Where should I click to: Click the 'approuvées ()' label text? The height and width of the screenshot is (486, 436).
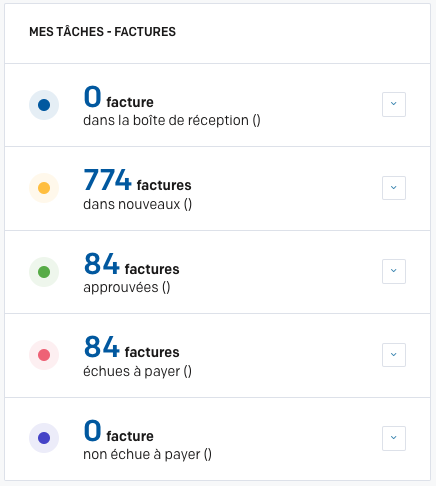click(127, 288)
